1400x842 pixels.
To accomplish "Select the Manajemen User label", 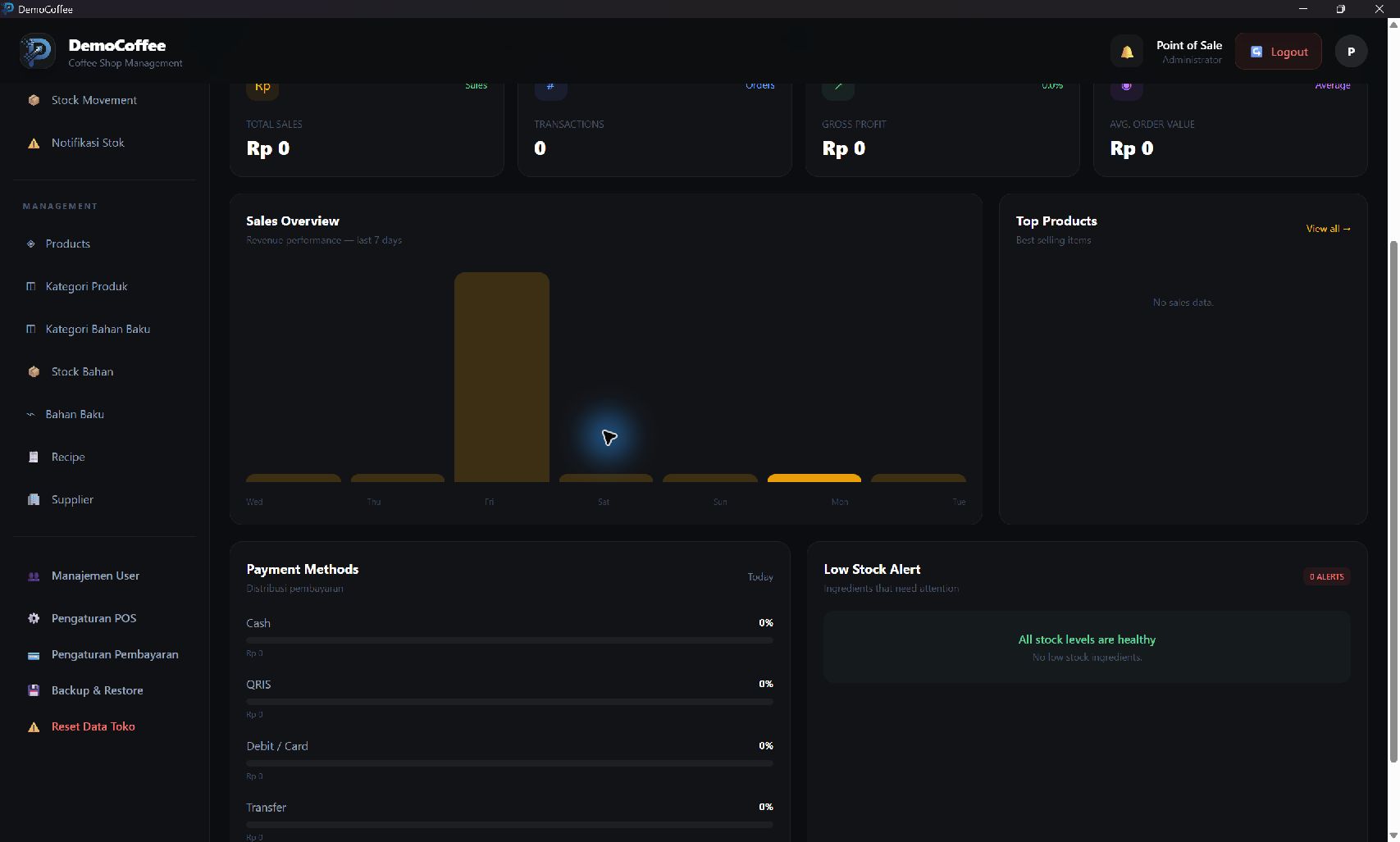I will tap(95, 576).
